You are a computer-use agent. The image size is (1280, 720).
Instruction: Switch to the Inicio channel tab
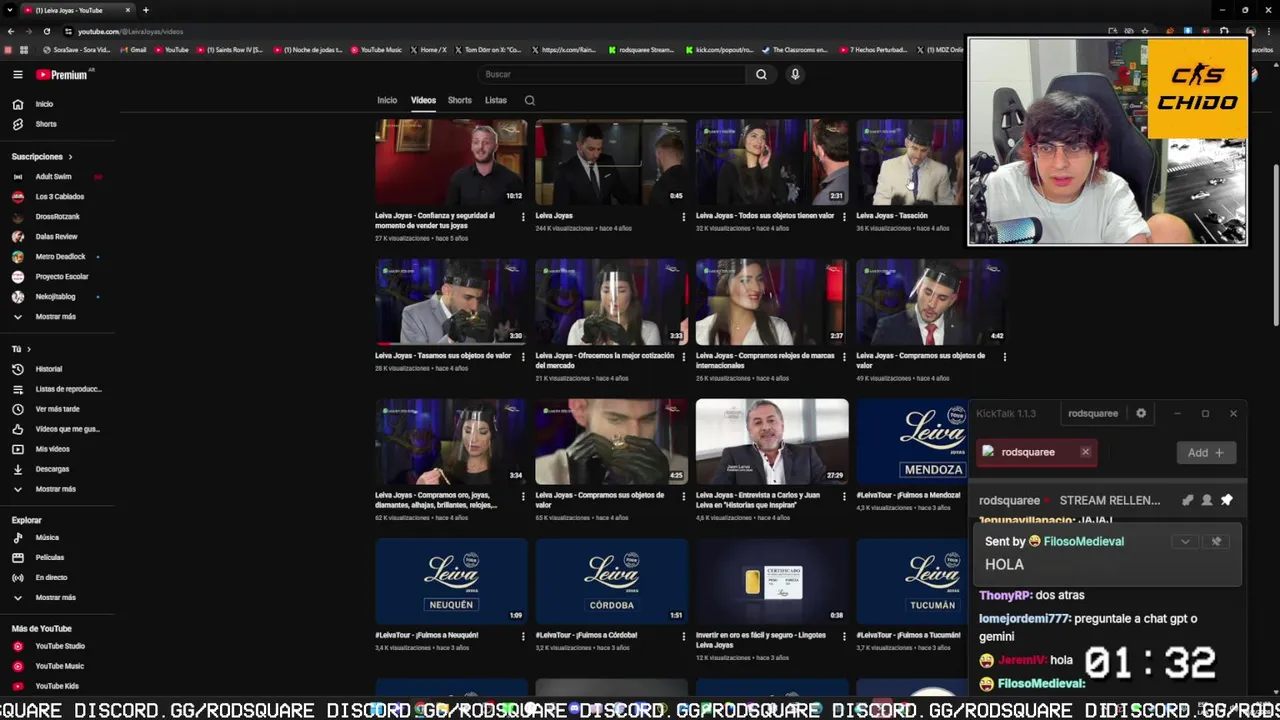click(387, 100)
